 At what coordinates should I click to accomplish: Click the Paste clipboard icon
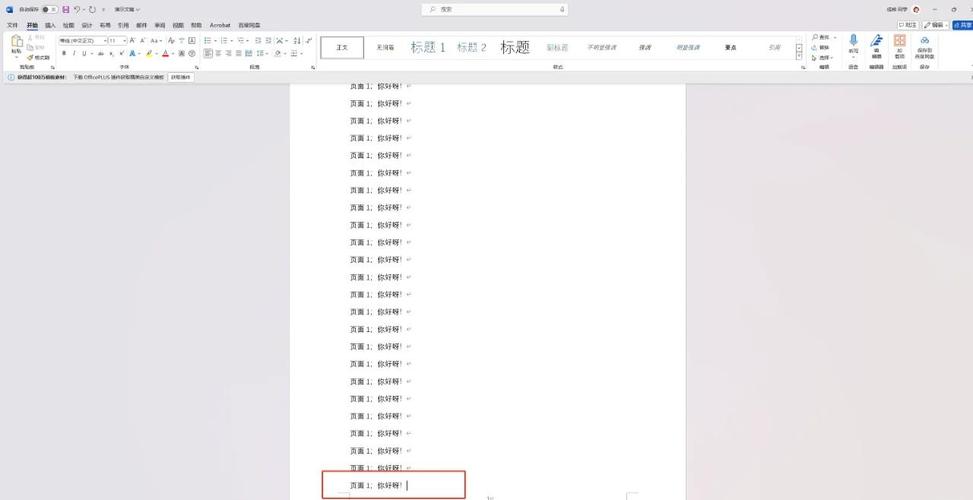point(17,42)
